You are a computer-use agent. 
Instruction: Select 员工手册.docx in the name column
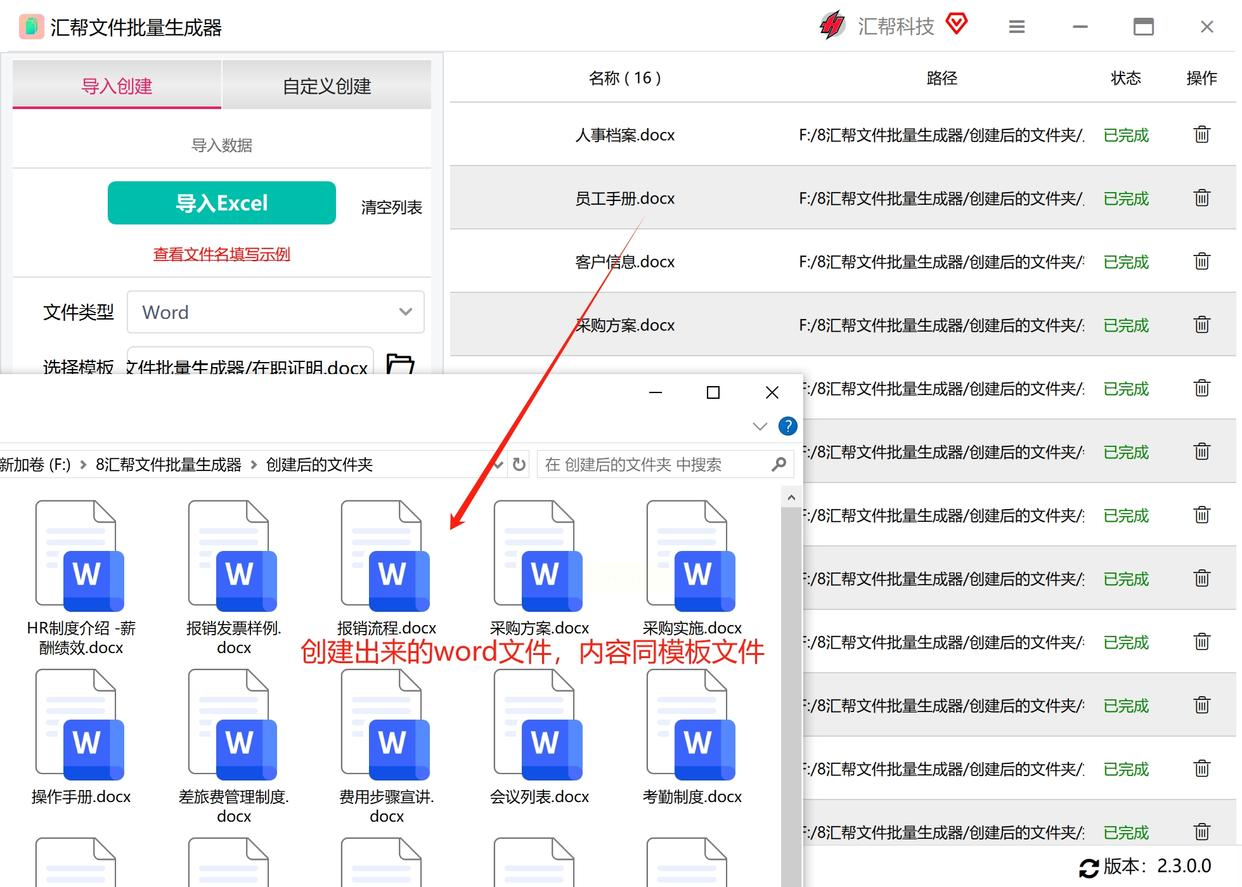(x=625, y=198)
